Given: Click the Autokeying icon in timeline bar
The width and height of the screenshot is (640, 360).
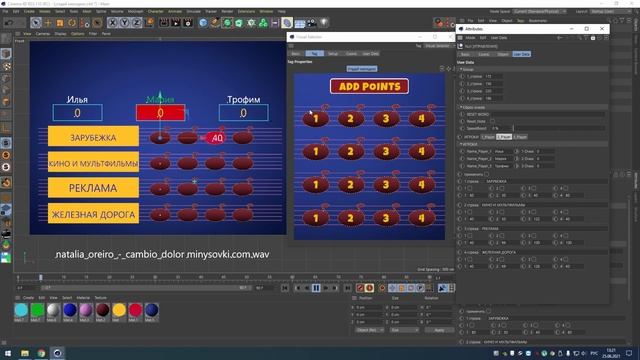Looking at the screenshot, I should [369, 288].
